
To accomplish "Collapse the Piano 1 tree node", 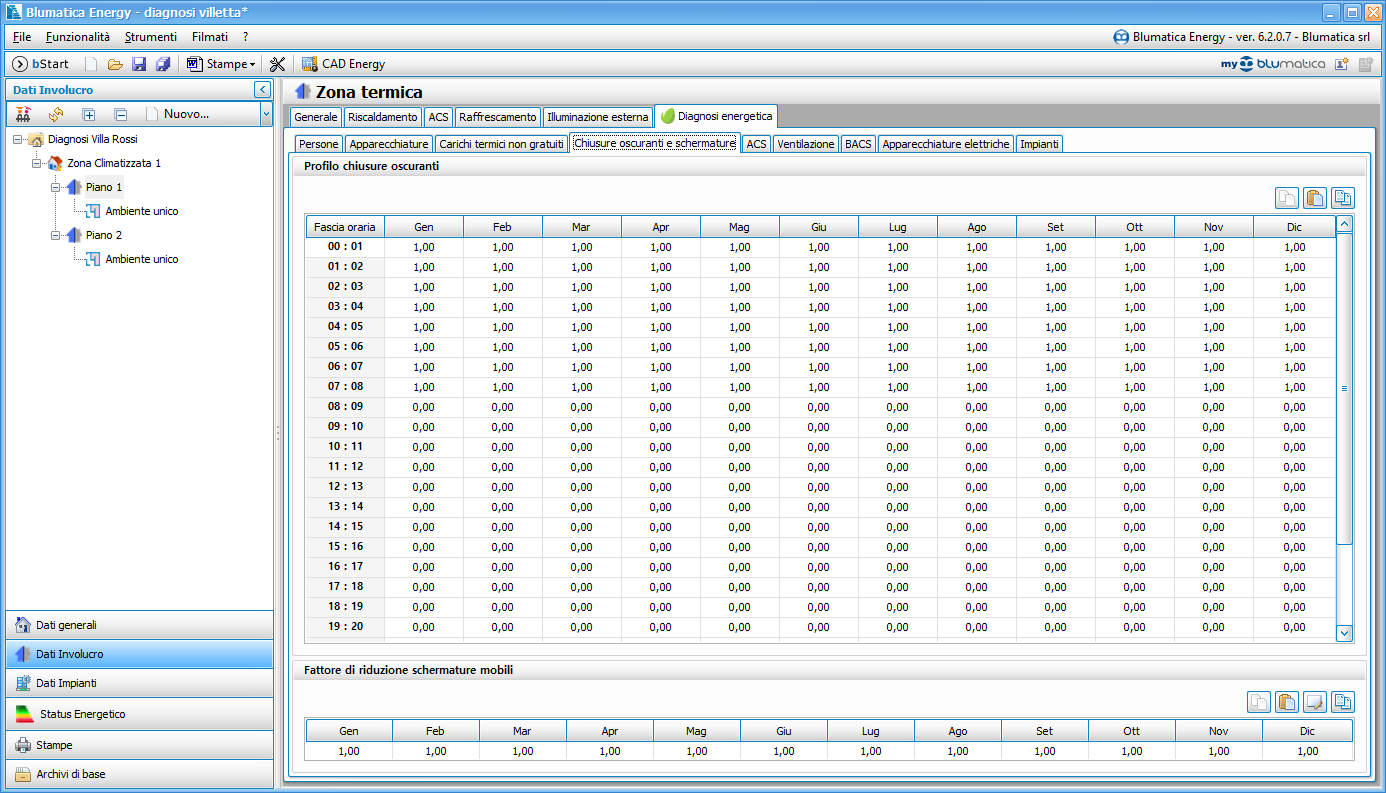I will click(56, 187).
